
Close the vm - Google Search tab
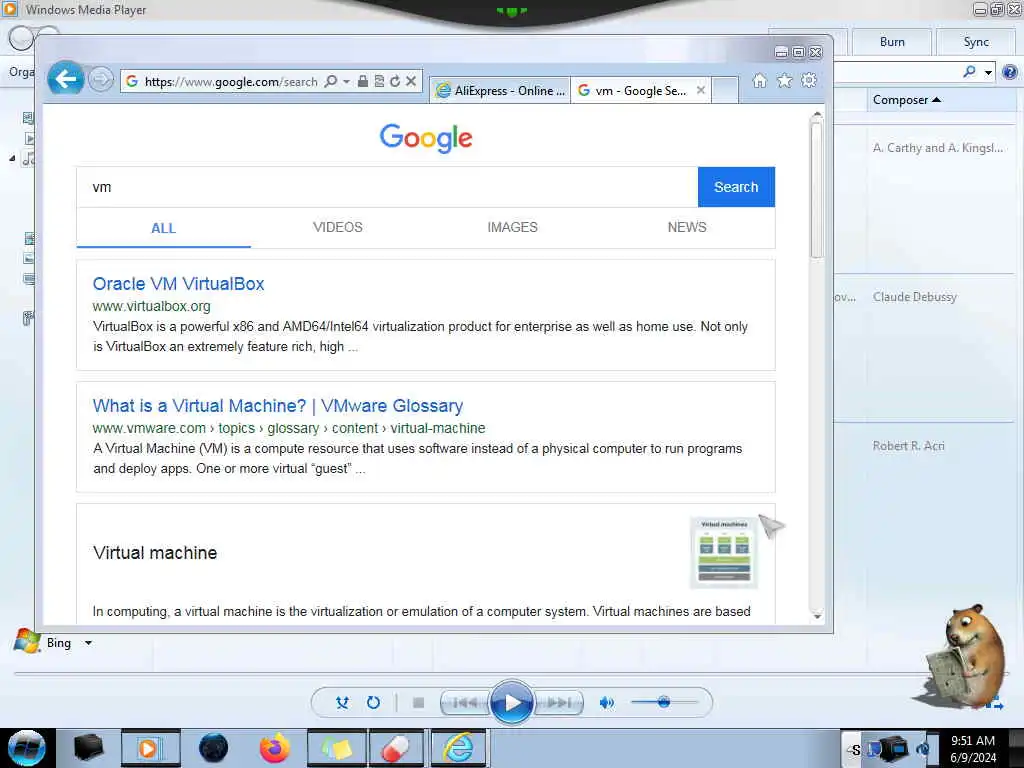pyautogui.click(x=701, y=90)
